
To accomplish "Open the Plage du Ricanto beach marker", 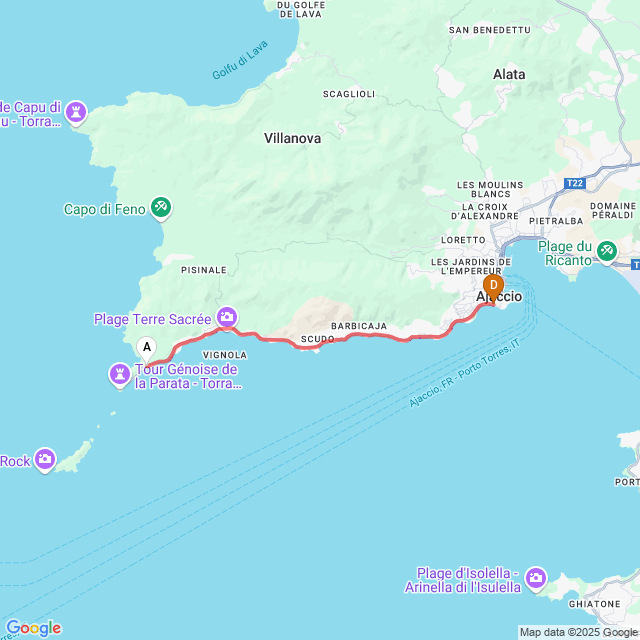I will click(607, 251).
